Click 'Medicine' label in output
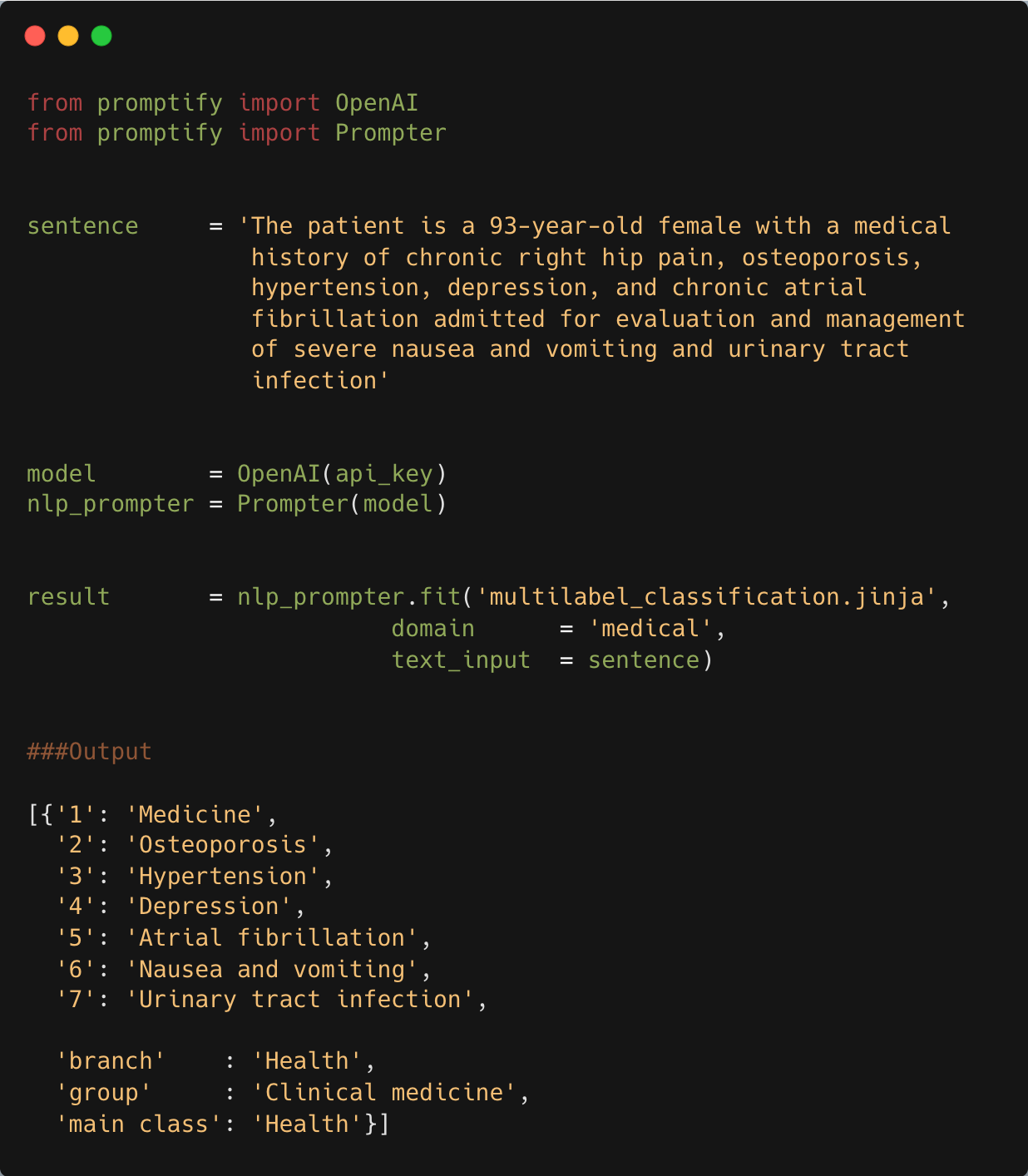1028x1176 pixels. coord(195,815)
